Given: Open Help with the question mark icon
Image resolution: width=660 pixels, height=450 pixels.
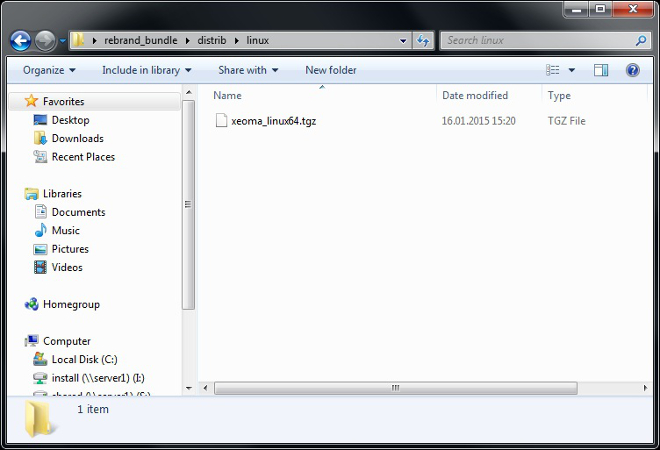Looking at the screenshot, I should pyautogui.click(x=632, y=70).
